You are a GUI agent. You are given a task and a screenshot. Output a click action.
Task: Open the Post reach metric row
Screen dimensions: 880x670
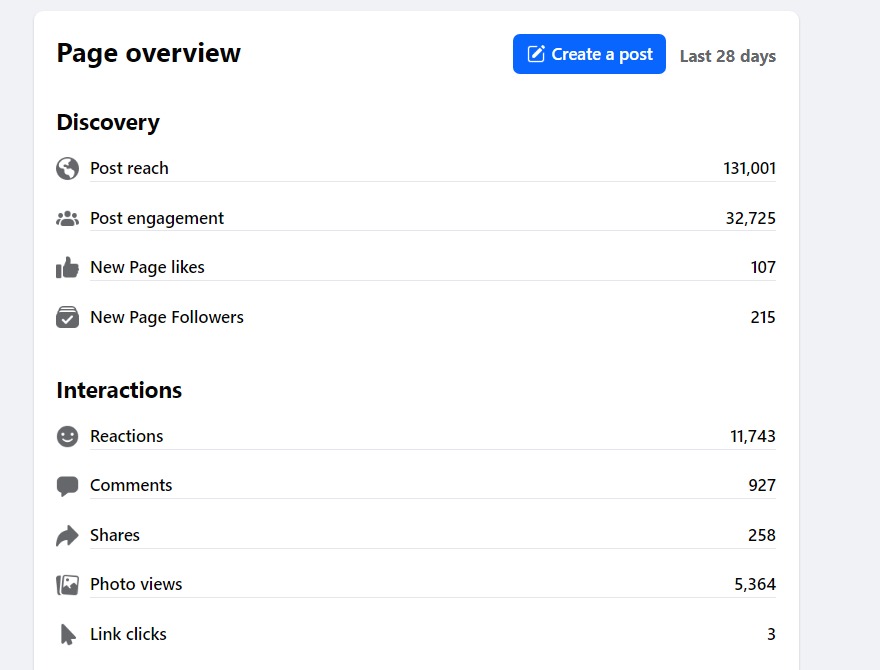[416, 168]
